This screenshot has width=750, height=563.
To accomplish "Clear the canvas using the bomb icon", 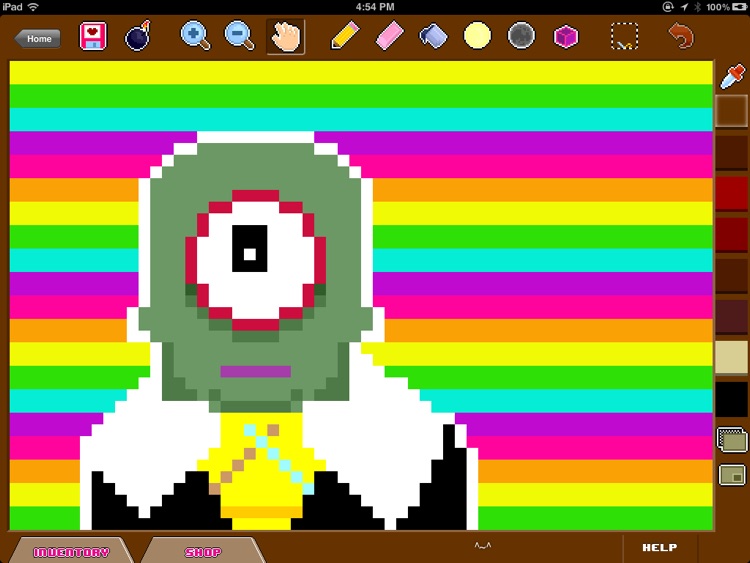I will click(x=138, y=36).
